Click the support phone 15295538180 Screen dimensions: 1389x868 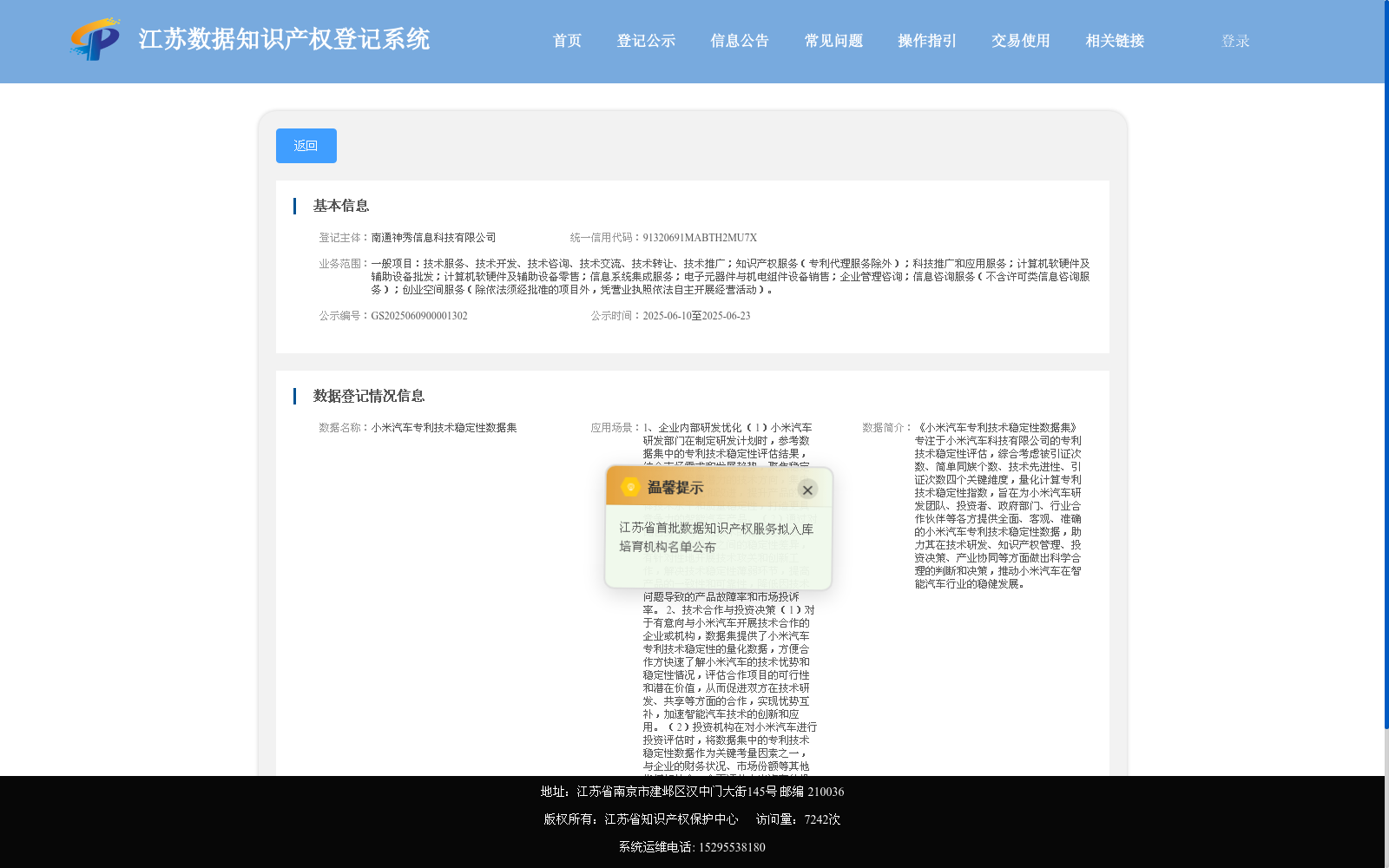point(732,847)
